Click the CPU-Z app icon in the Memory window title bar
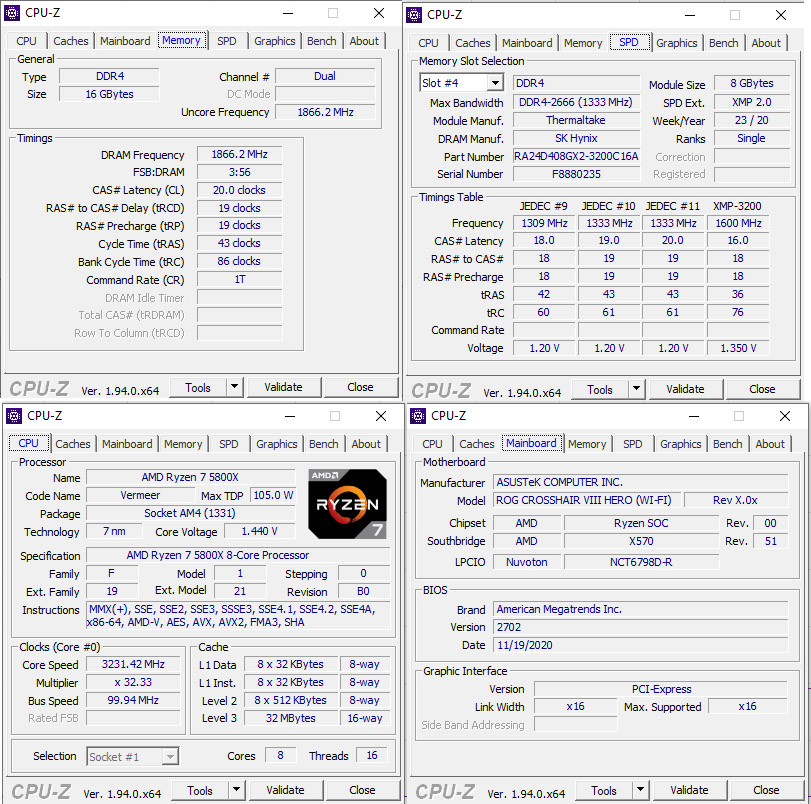The height and width of the screenshot is (804, 811). click(x=12, y=13)
